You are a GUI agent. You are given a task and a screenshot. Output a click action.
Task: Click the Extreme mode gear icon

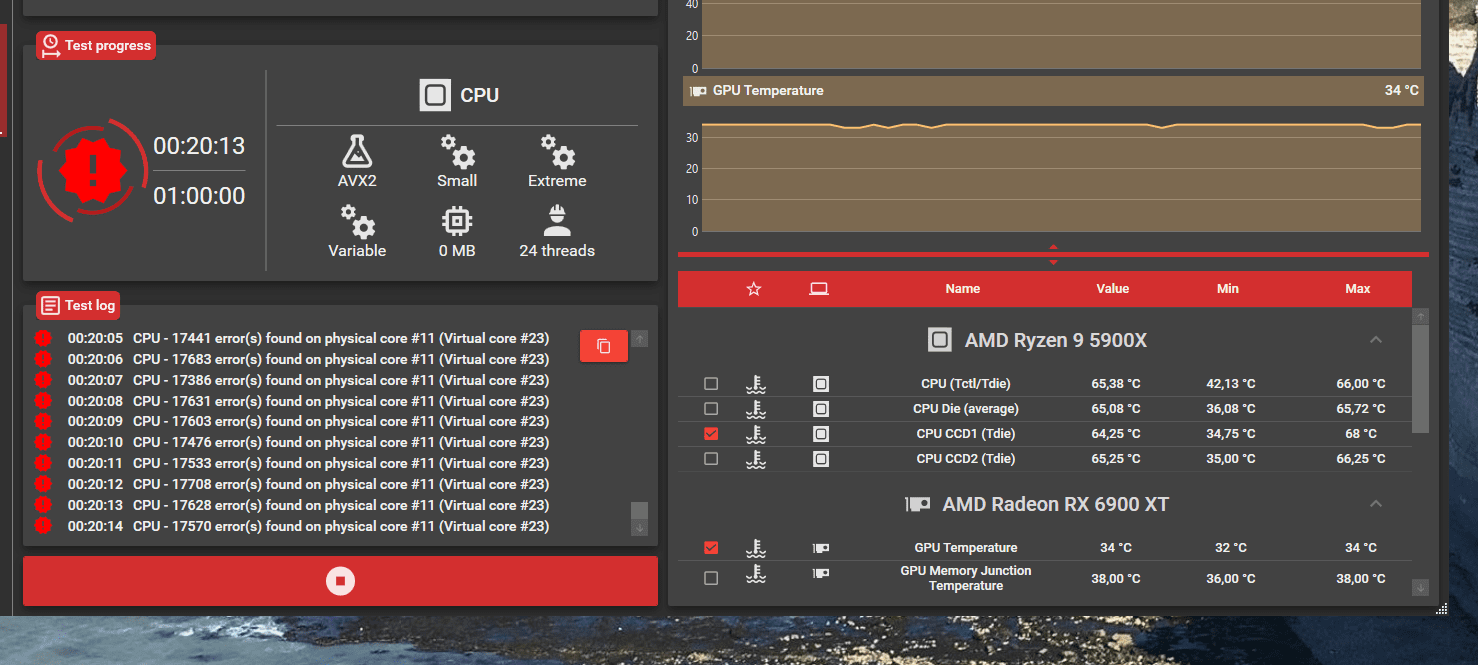click(x=557, y=152)
